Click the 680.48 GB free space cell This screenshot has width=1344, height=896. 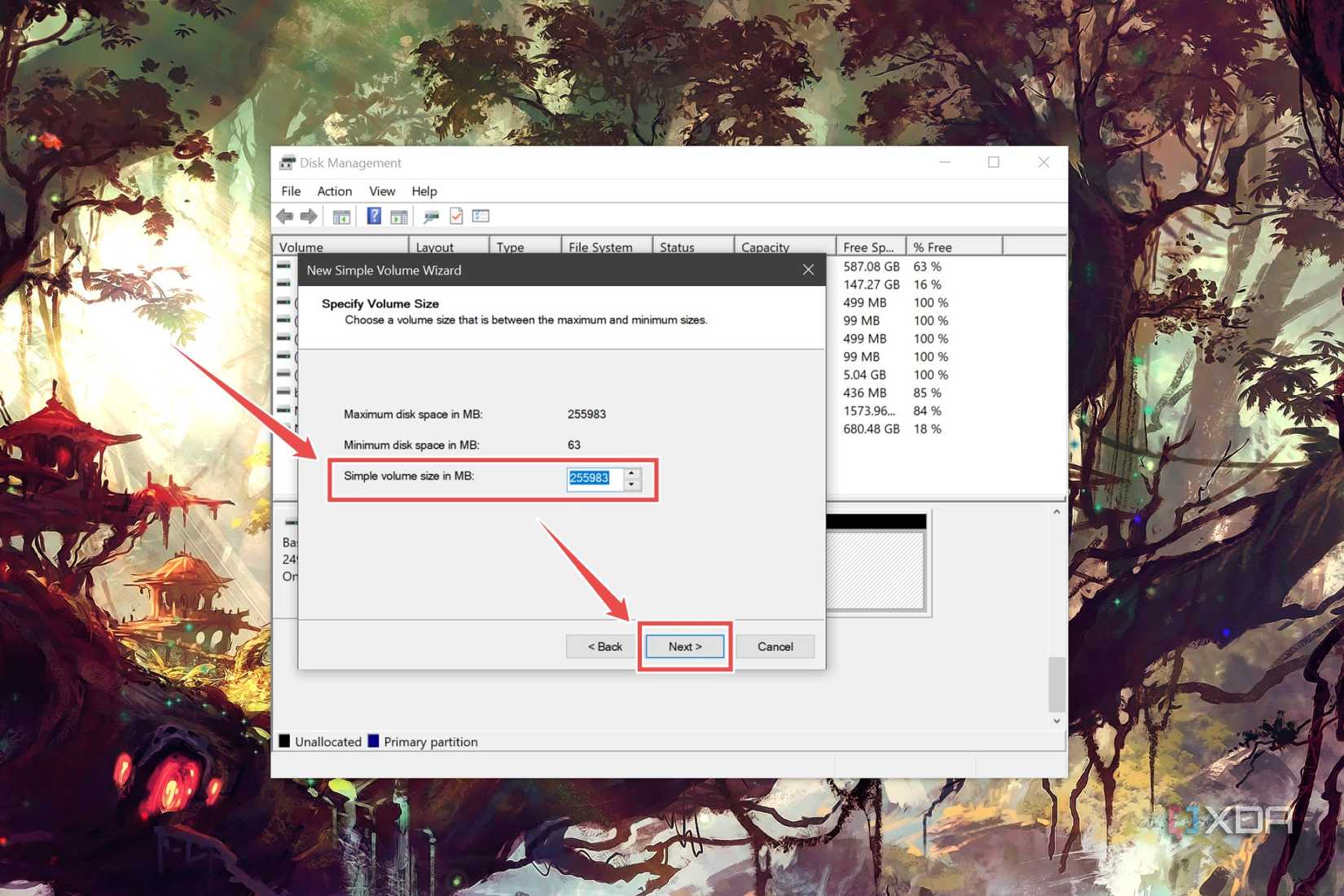pos(872,428)
